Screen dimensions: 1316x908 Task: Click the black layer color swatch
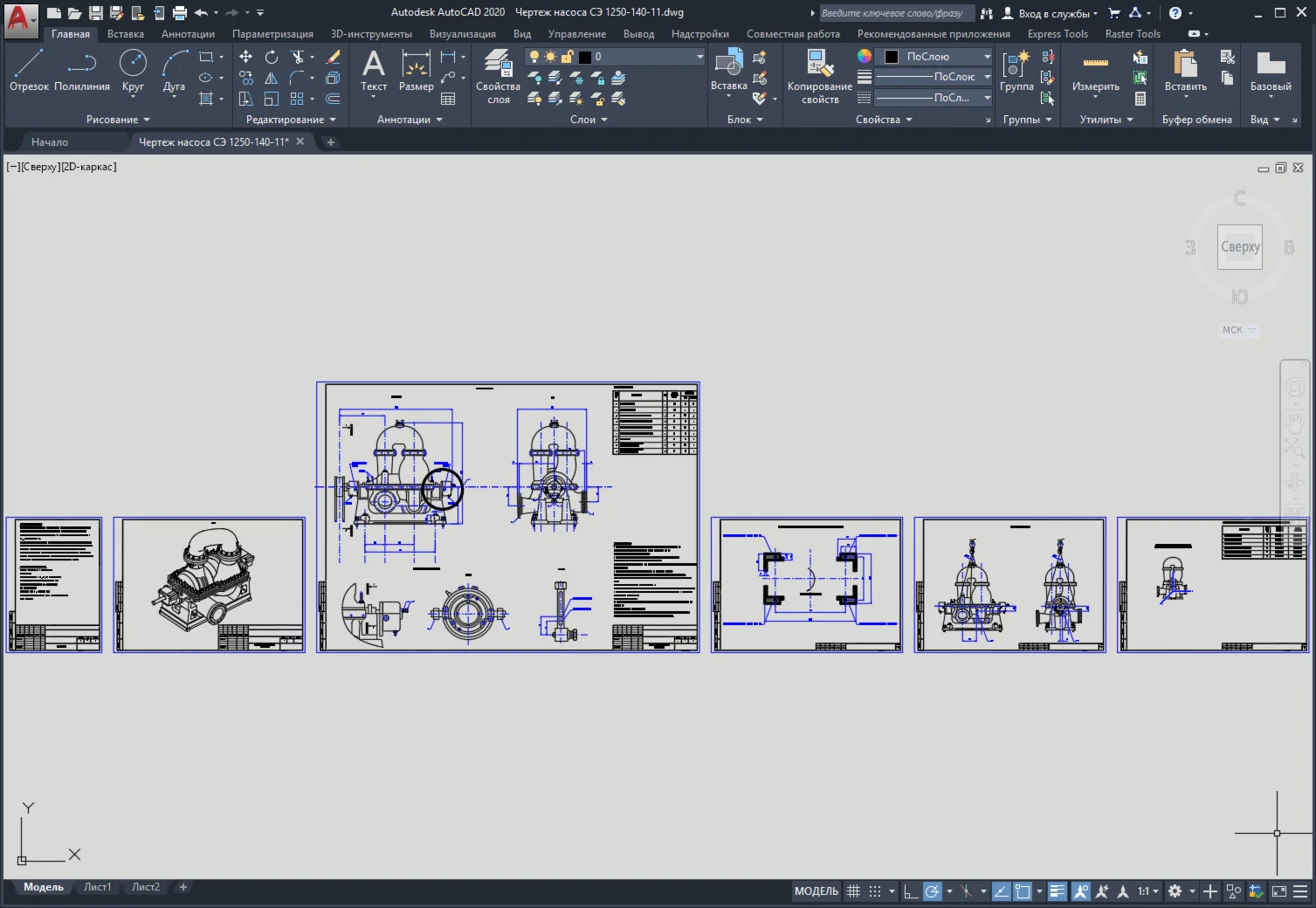coord(585,57)
